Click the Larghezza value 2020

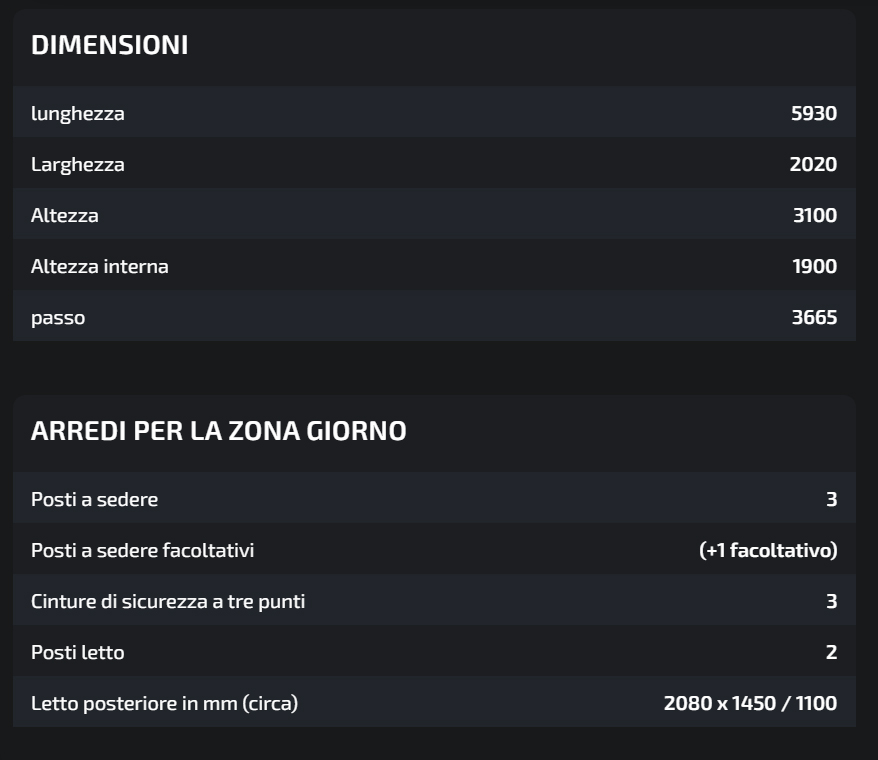(813, 164)
